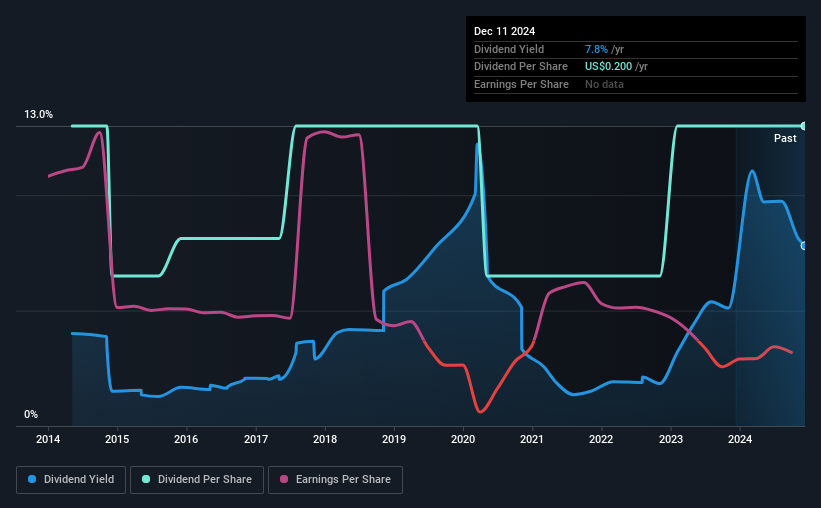Select the 2018 x-axis label
This screenshot has width=821, height=508.
tap(325, 439)
